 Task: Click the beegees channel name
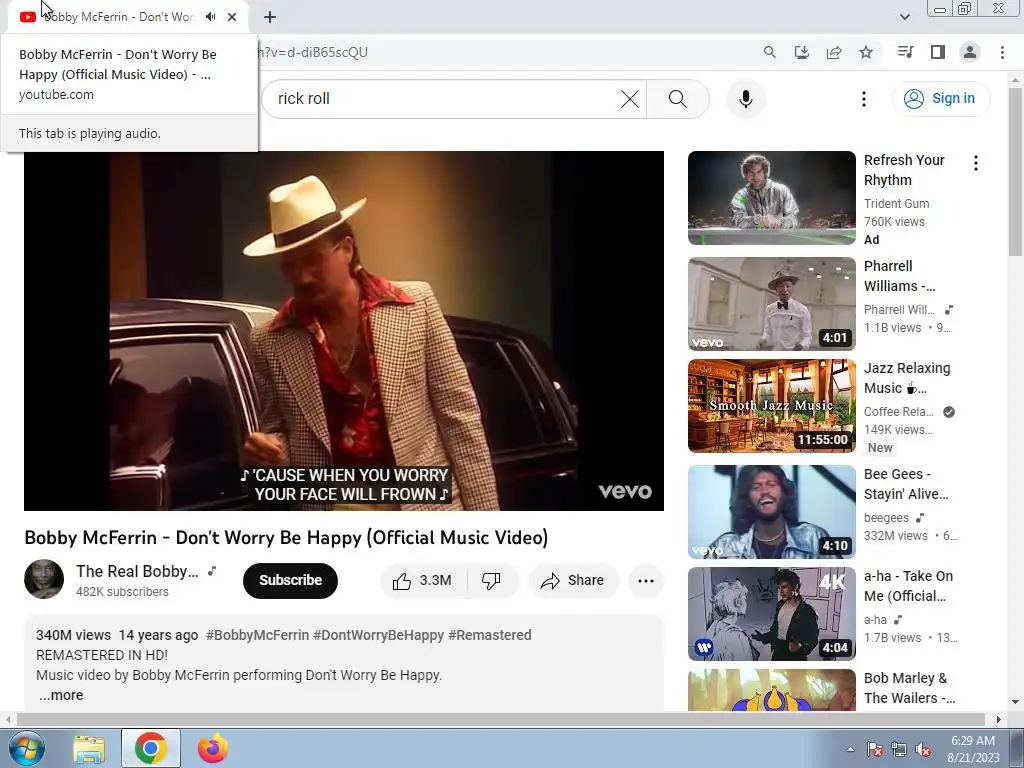click(x=886, y=518)
